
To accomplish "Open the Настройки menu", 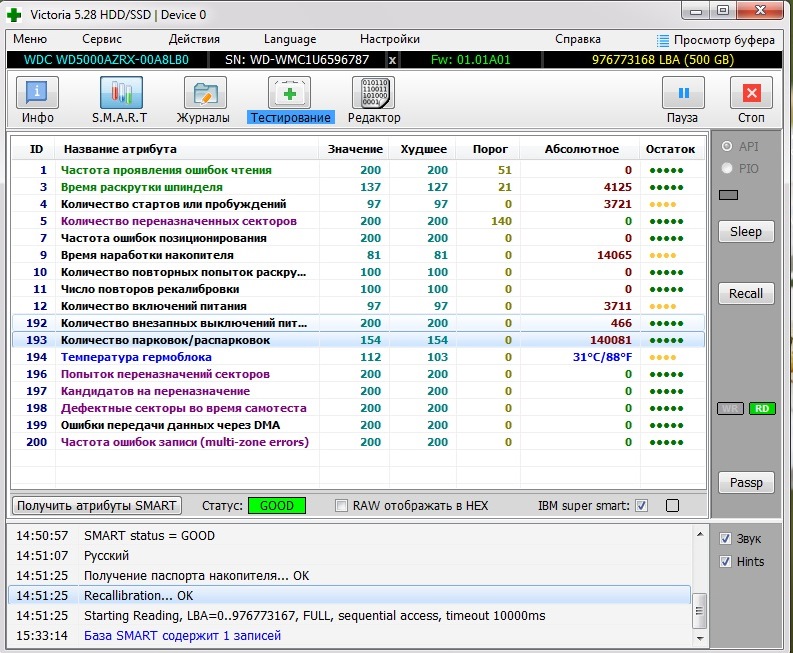I will coord(389,39).
